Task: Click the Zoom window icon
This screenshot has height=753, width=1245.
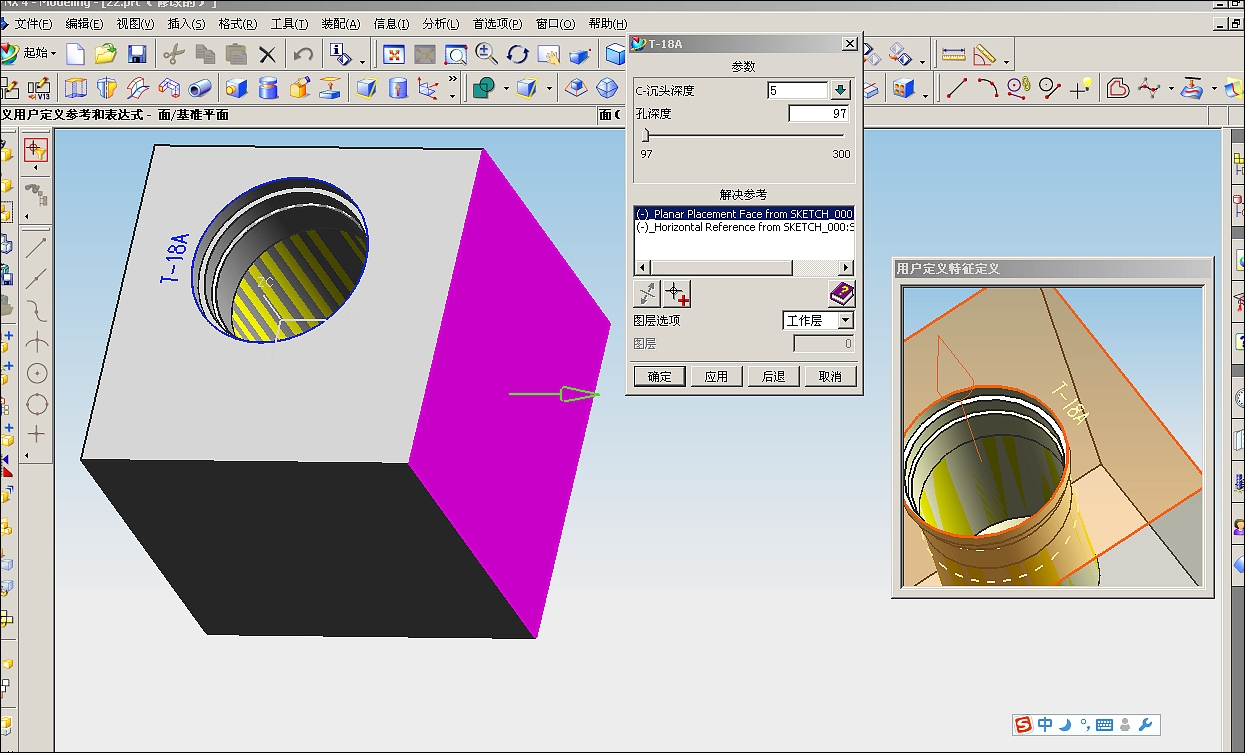Action: [456, 55]
